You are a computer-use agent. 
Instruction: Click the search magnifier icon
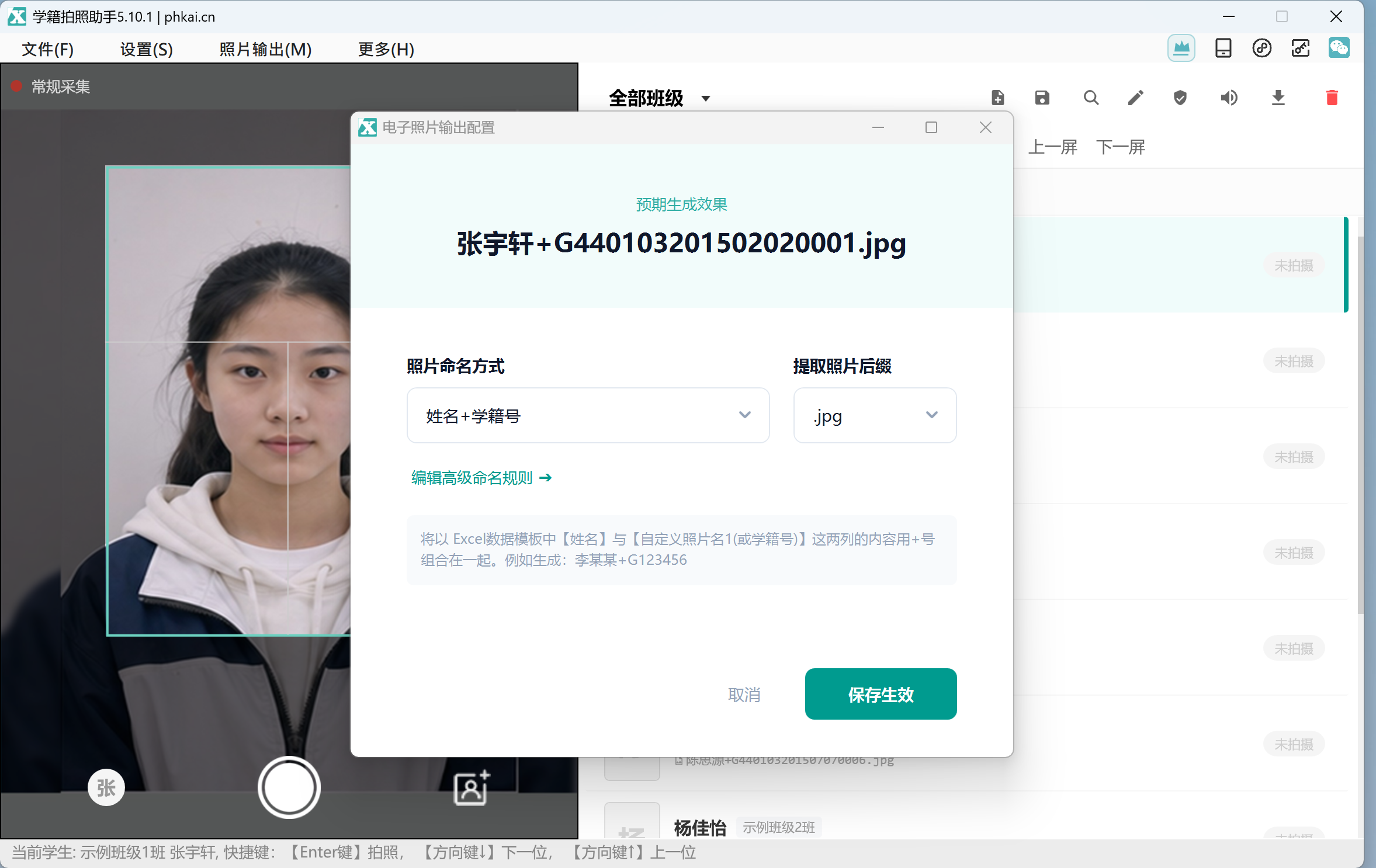pyautogui.click(x=1091, y=98)
